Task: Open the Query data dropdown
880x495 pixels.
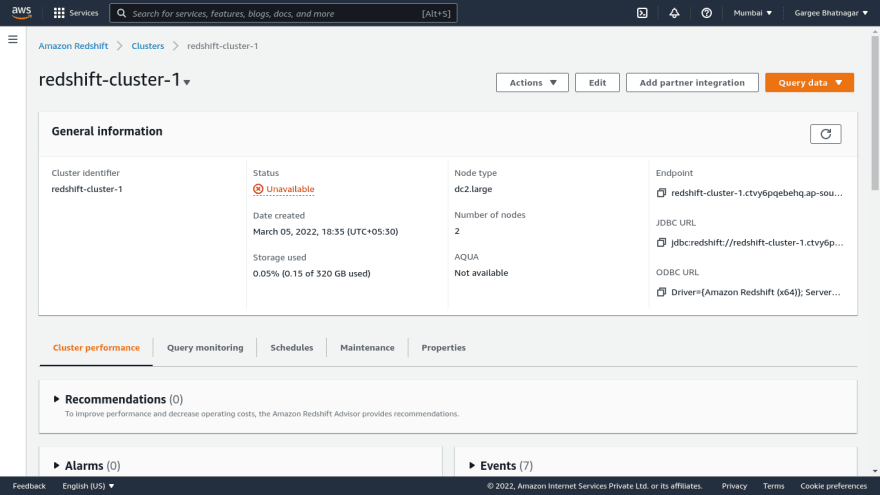Action: click(x=809, y=83)
